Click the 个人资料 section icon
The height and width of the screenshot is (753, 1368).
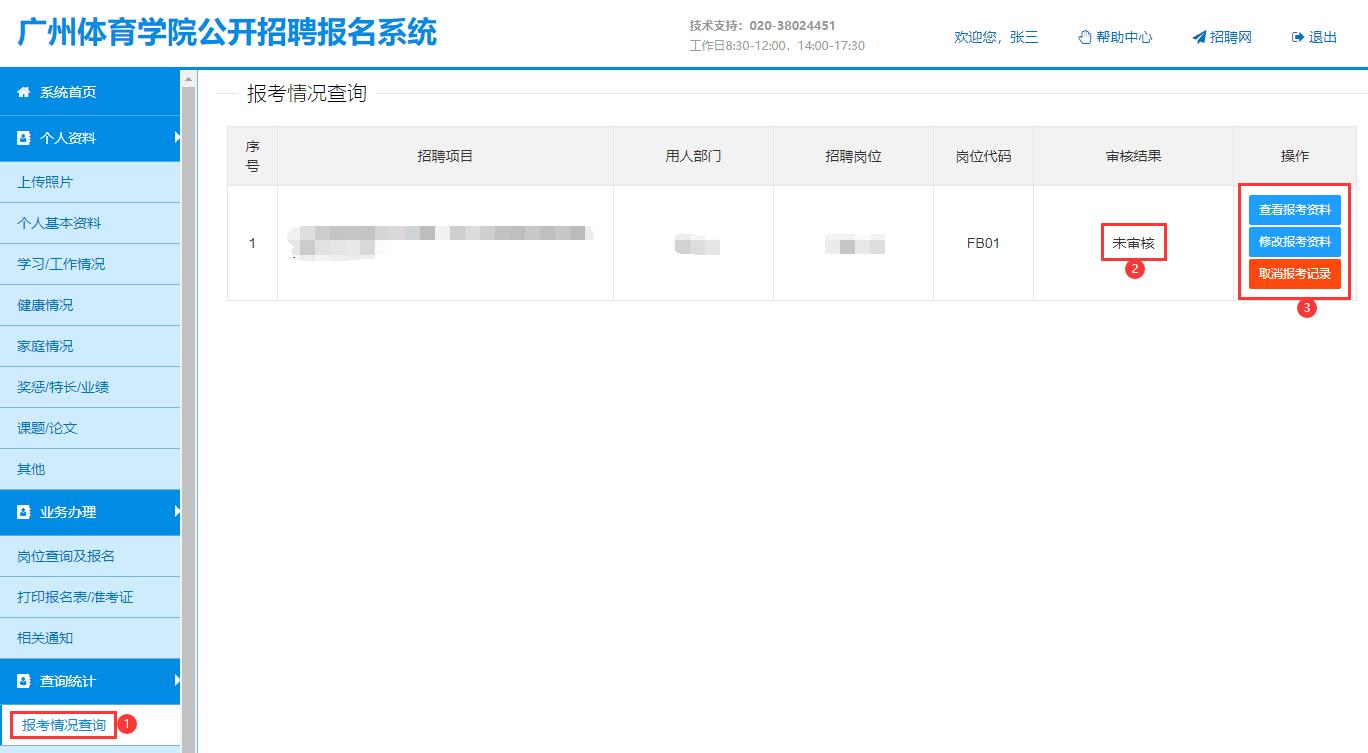[x=24, y=138]
